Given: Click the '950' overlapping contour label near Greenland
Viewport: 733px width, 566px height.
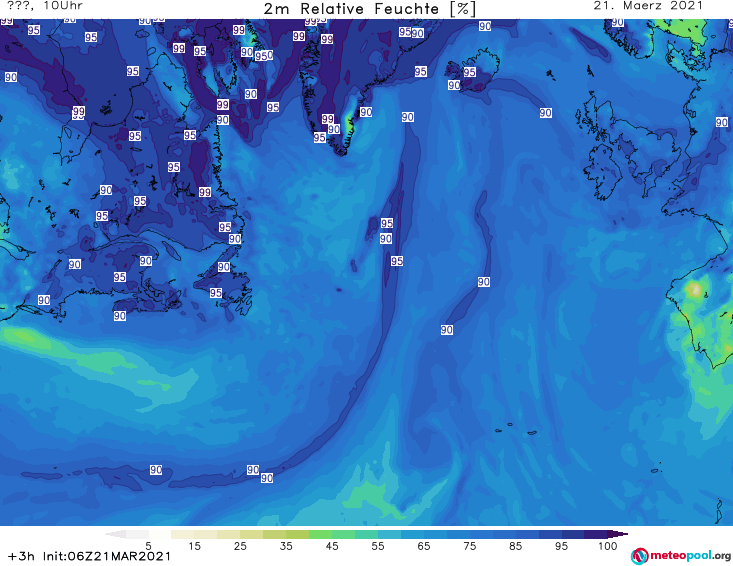Looking at the screenshot, I should pyautogui.click(x=264, y=56).
